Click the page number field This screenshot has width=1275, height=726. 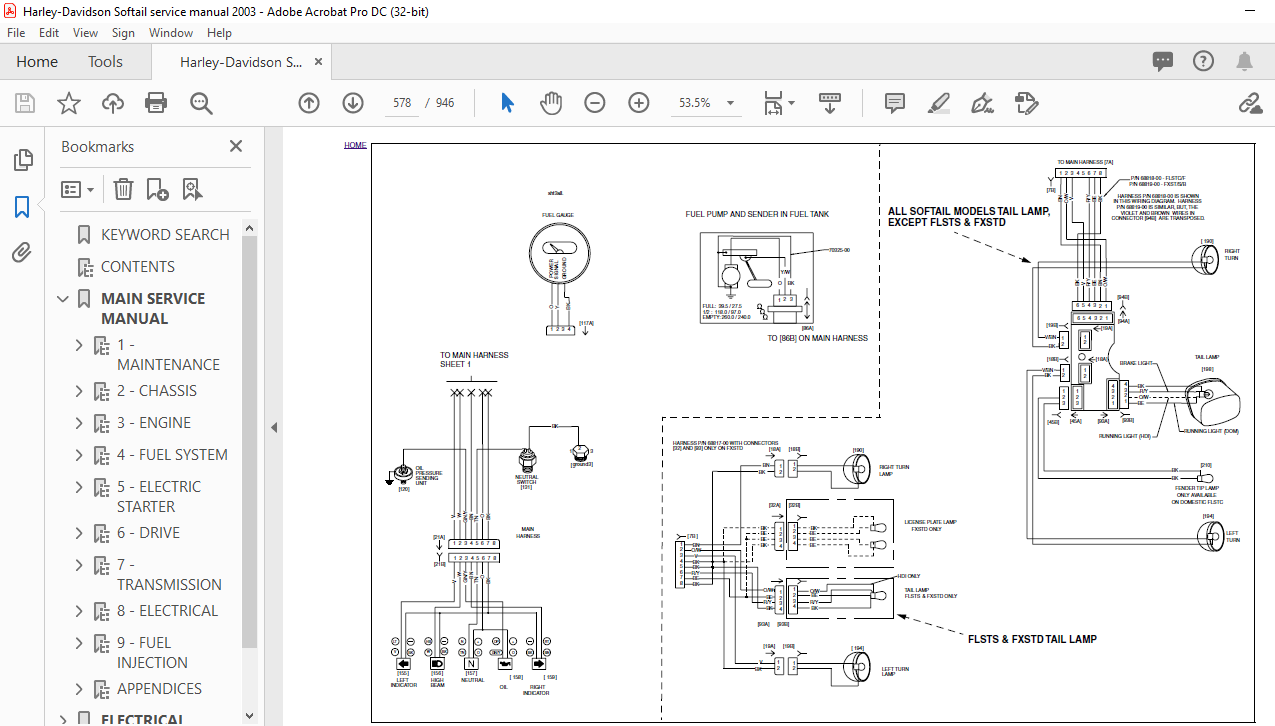[x=402, y=103]
